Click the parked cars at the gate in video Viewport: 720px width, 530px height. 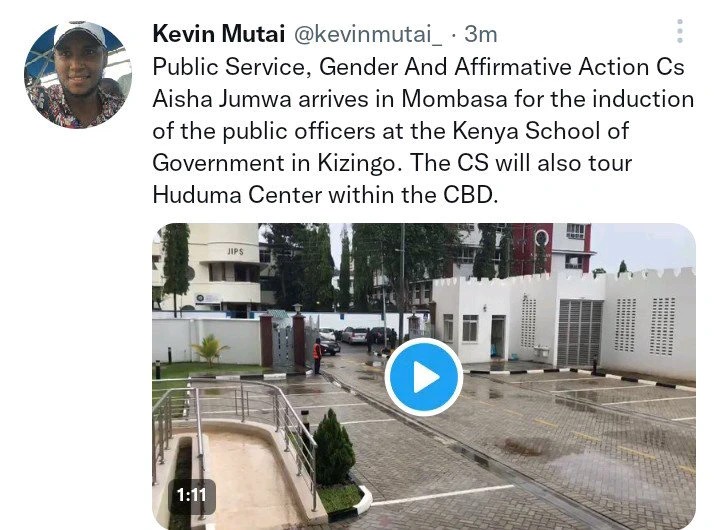click(356, 339)
